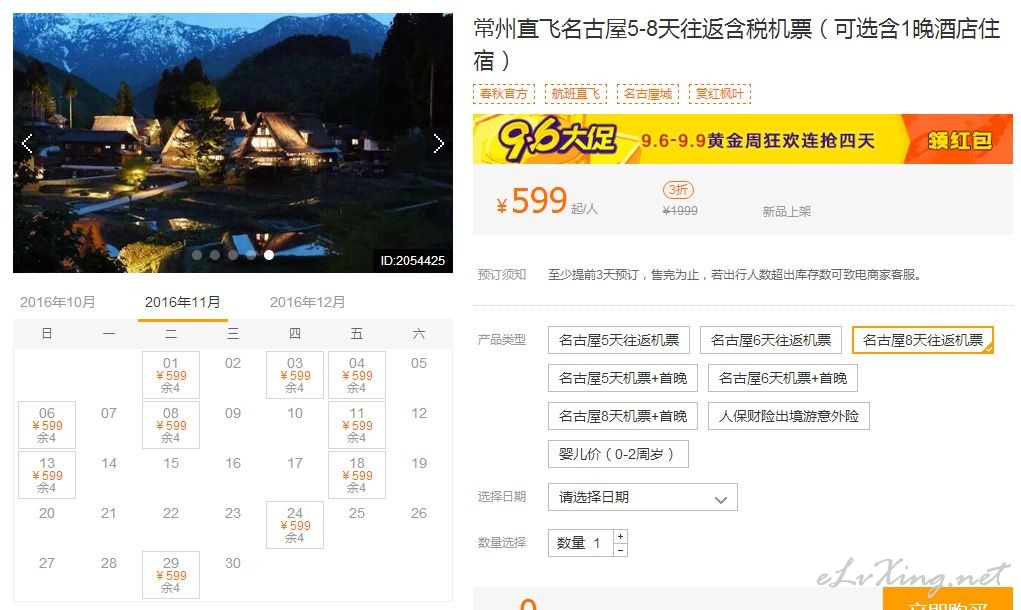
Task: Pick November 24 departure date cell
Action: pos(295,525)
